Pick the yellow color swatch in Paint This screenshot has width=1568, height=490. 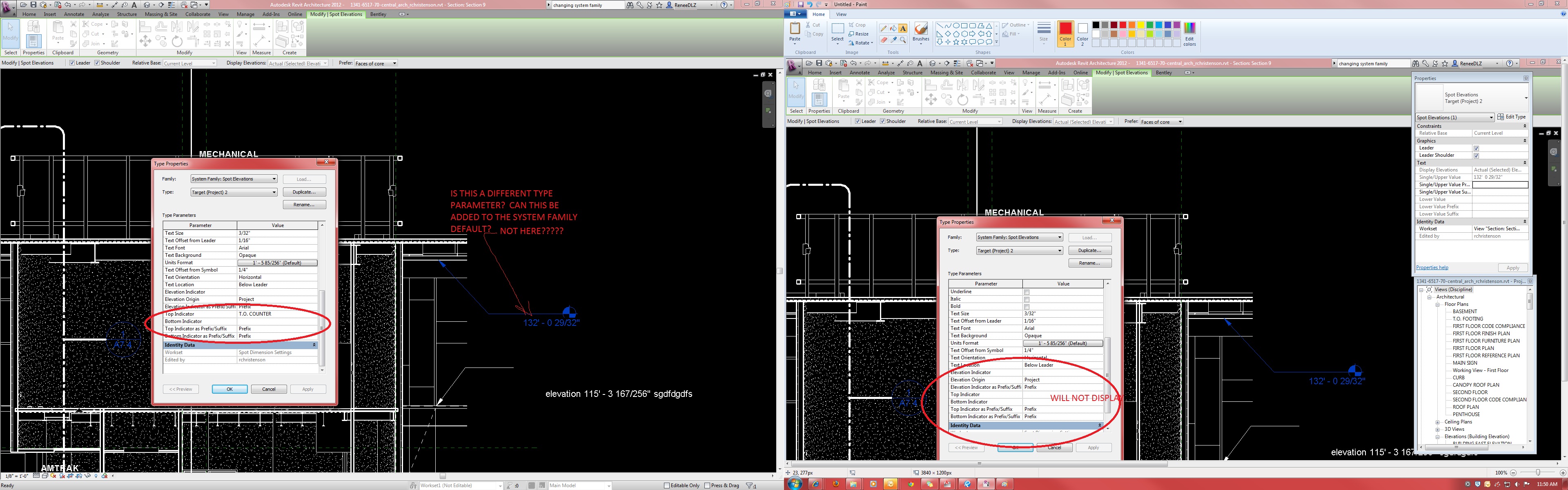(x=1141, y=26)
